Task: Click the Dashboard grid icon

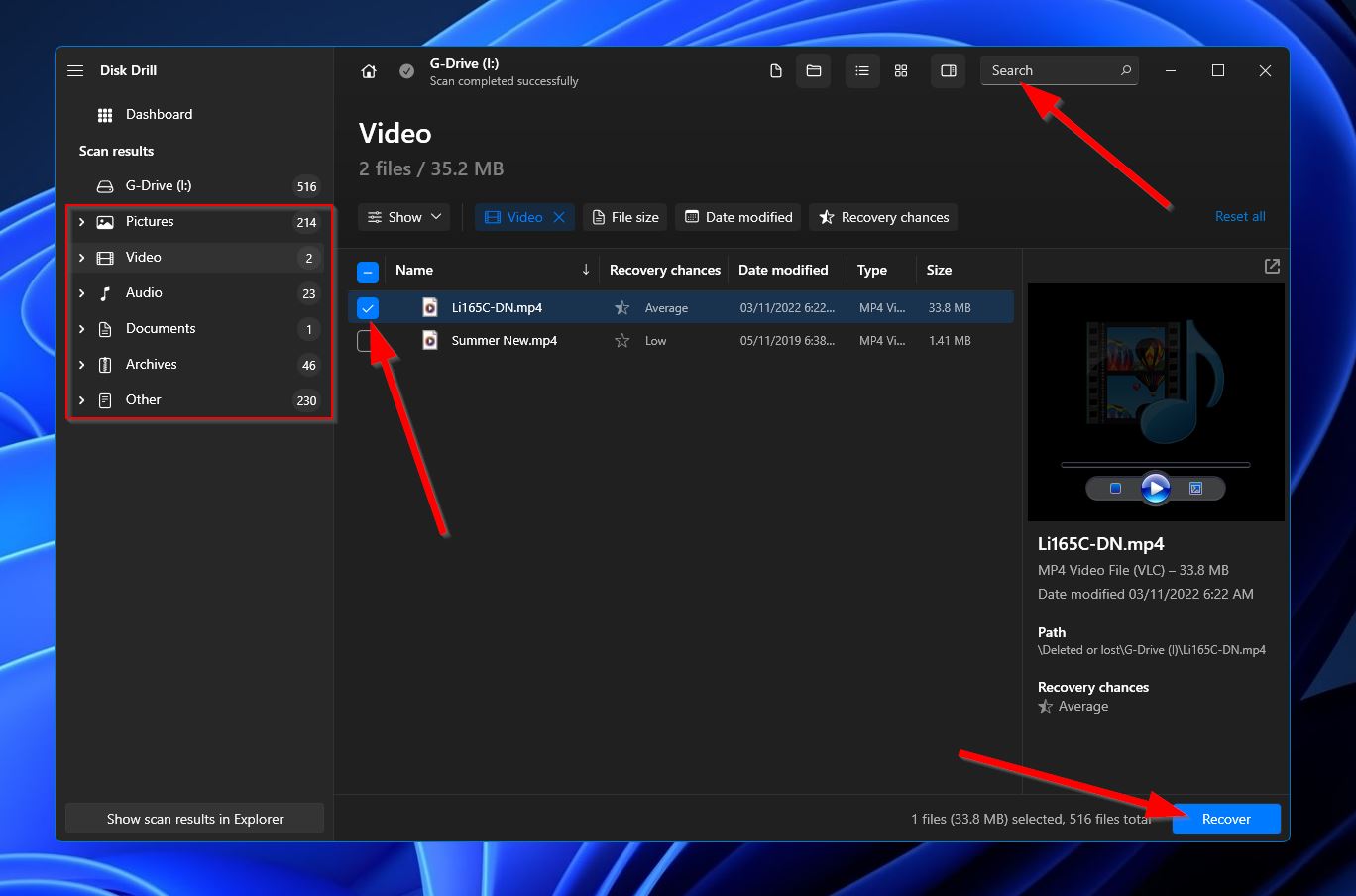Action: 105,115
